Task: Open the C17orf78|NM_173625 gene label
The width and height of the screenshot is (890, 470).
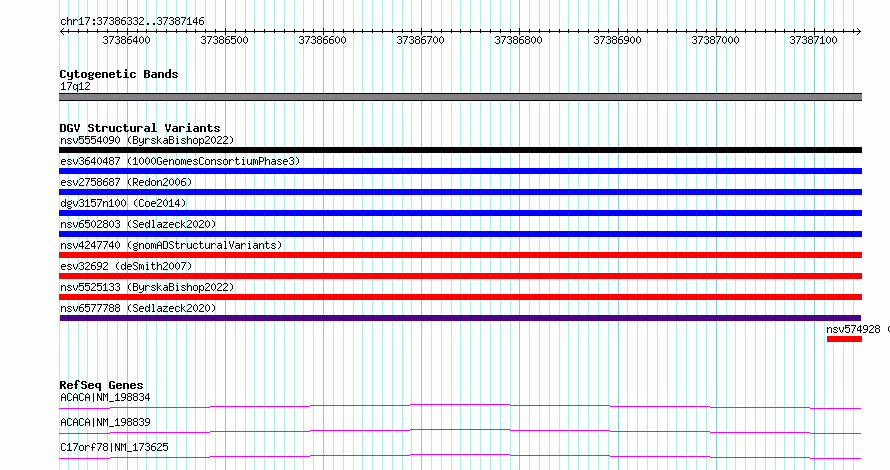Action: [x=114, y=447]
